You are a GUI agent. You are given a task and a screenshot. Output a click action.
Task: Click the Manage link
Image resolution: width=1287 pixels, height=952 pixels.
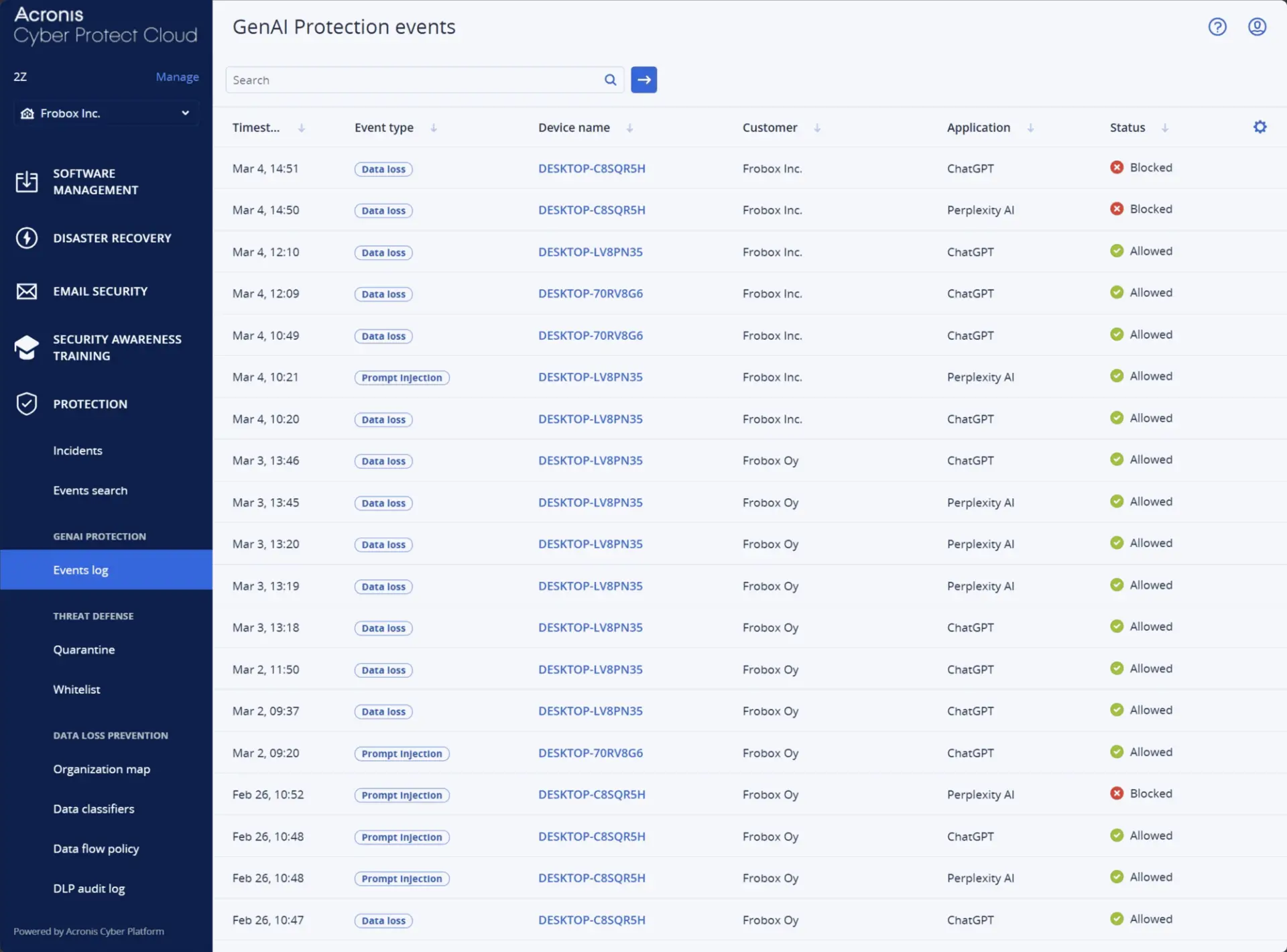click(177, 77)
